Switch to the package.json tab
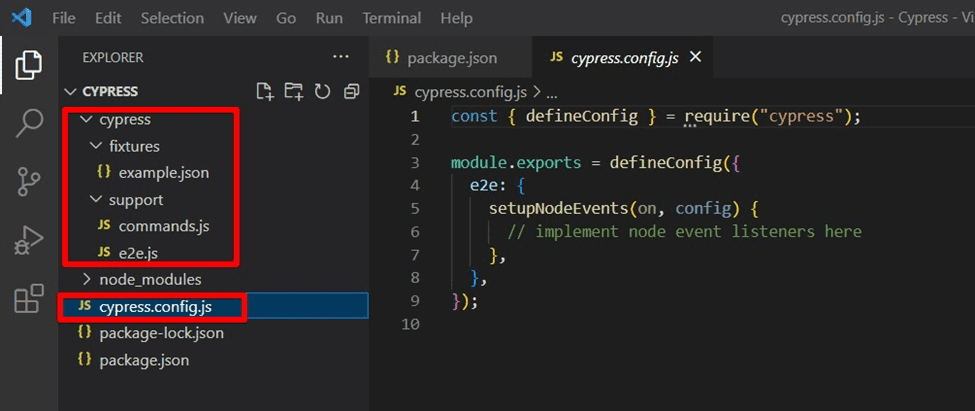 tap(452, 58)
